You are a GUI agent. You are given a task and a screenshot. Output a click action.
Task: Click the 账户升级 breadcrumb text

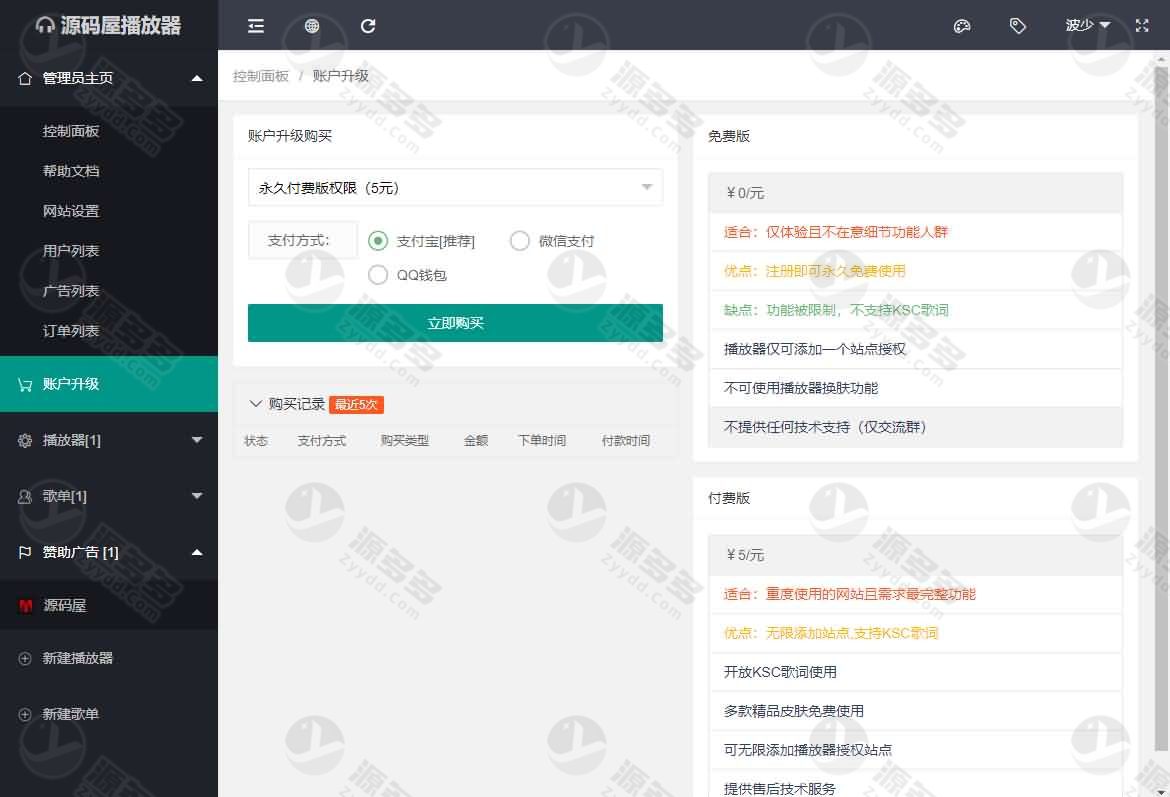(340, 76)
